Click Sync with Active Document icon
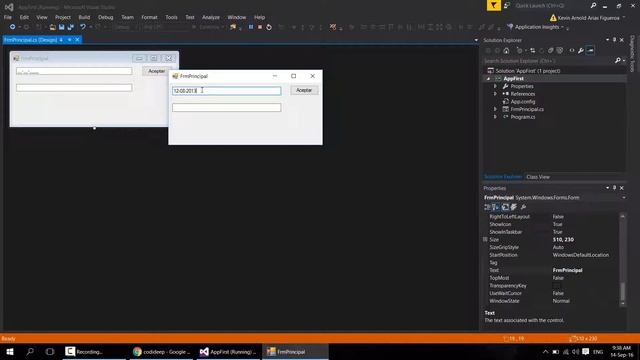 pyautogui.click(x=533, y=51)
